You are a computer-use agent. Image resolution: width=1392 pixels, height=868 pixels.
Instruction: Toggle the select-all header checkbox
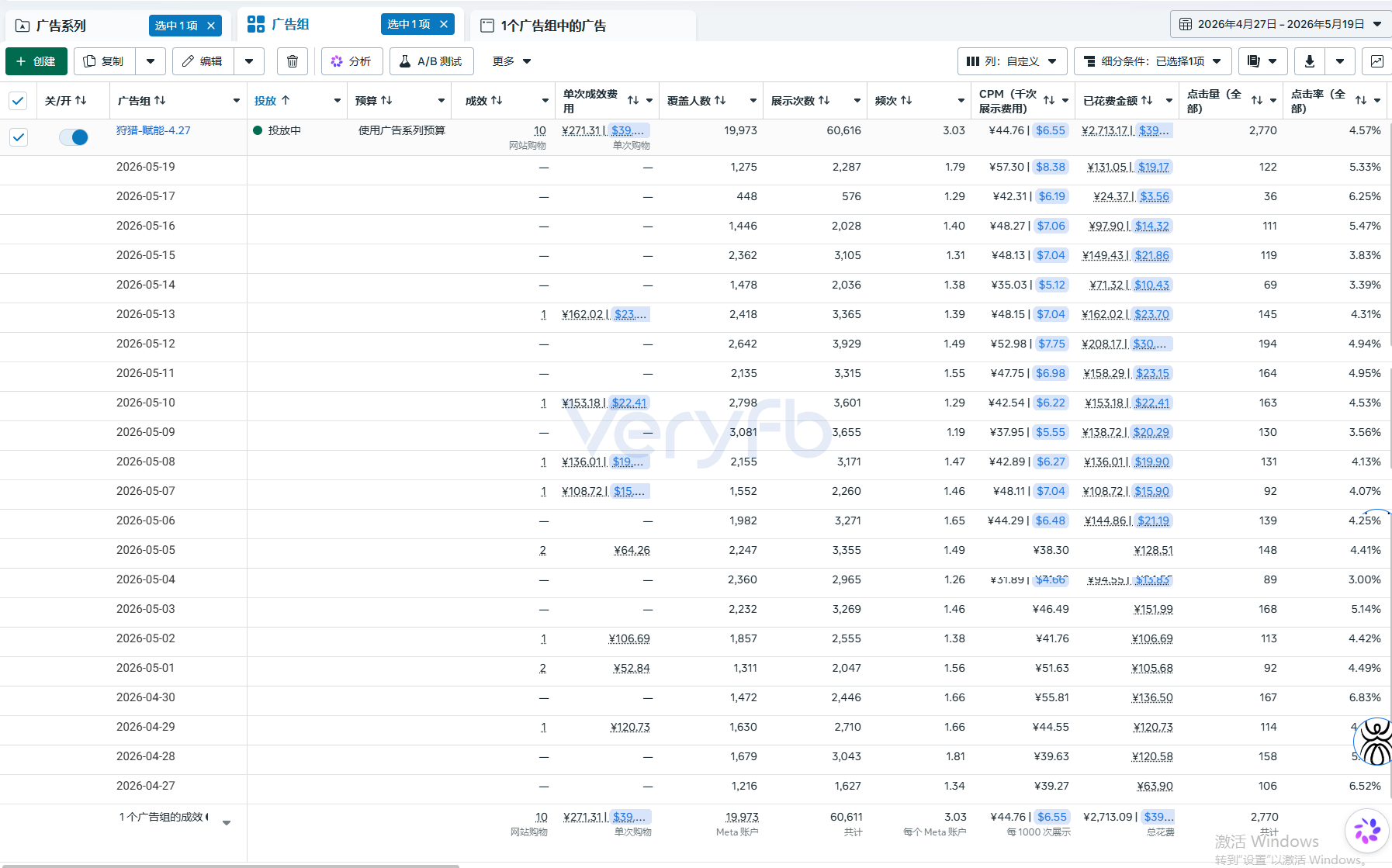point(18,101)
